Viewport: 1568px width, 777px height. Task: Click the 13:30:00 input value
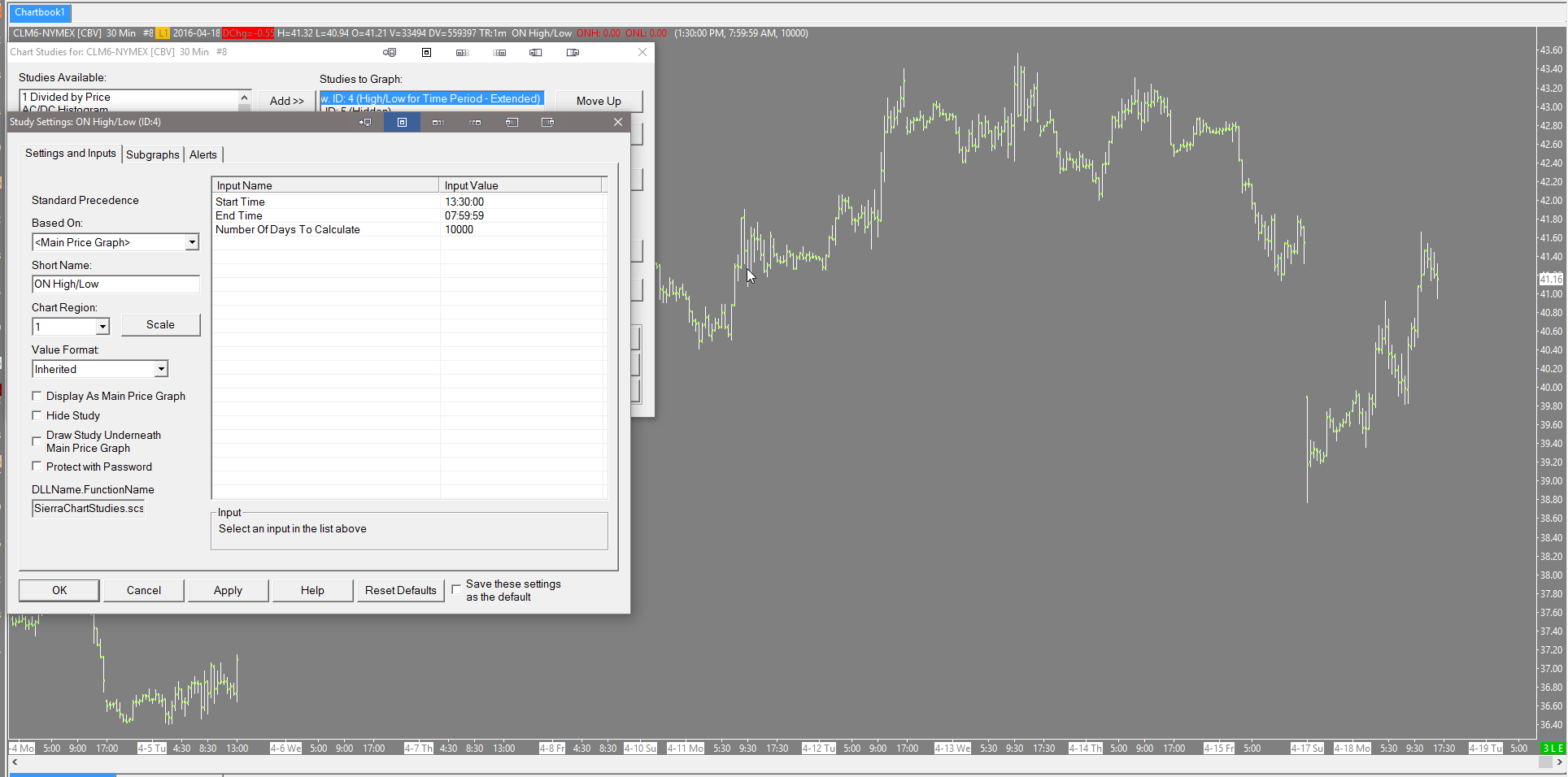point(464,202)
